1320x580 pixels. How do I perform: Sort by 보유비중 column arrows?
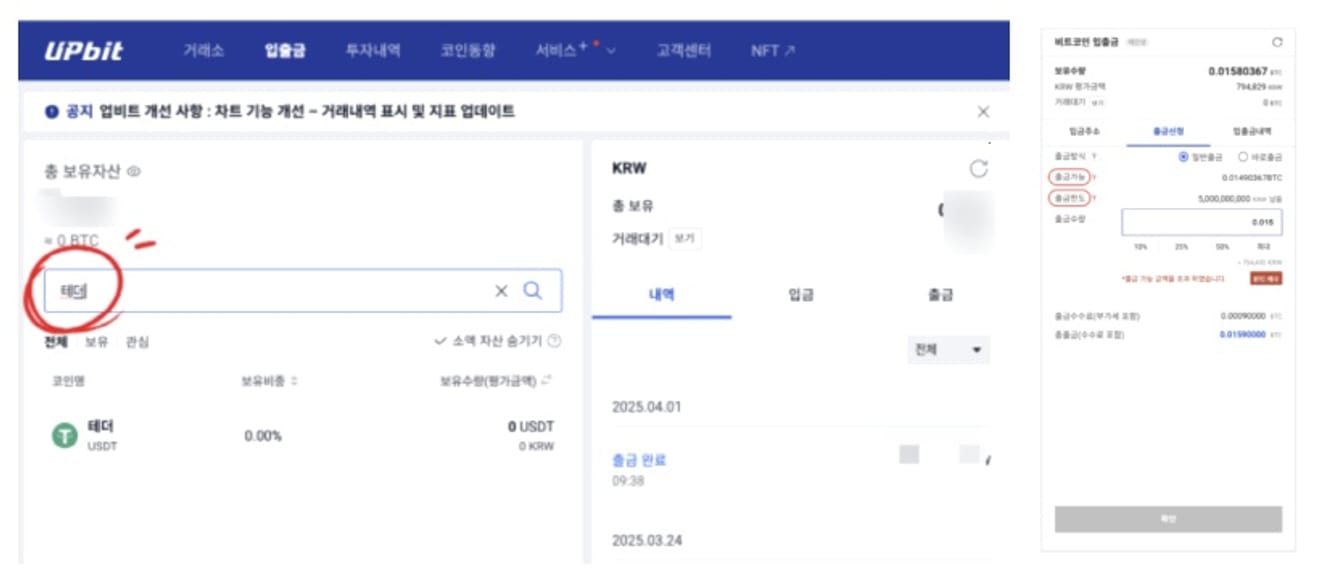tap(294, 381)
